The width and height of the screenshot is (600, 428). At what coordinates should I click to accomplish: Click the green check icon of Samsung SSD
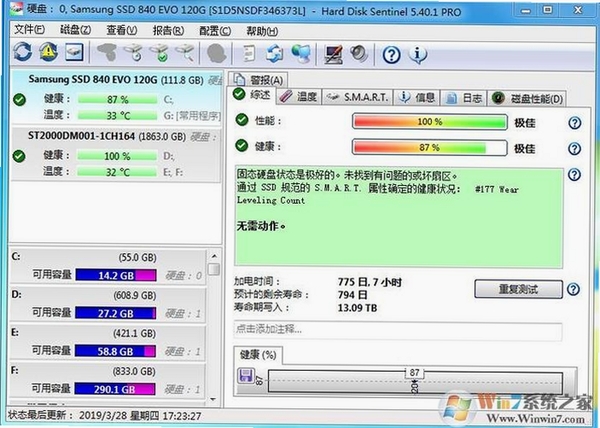point(19,99)
